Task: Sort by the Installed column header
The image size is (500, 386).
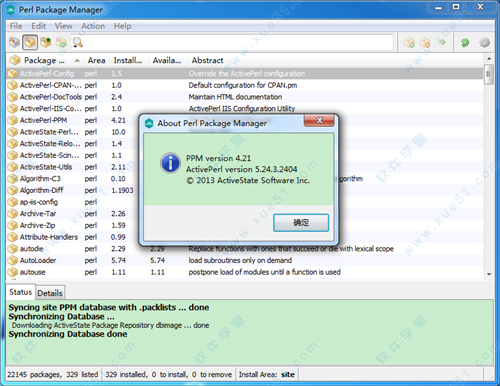Action: (x=128, y=60)
